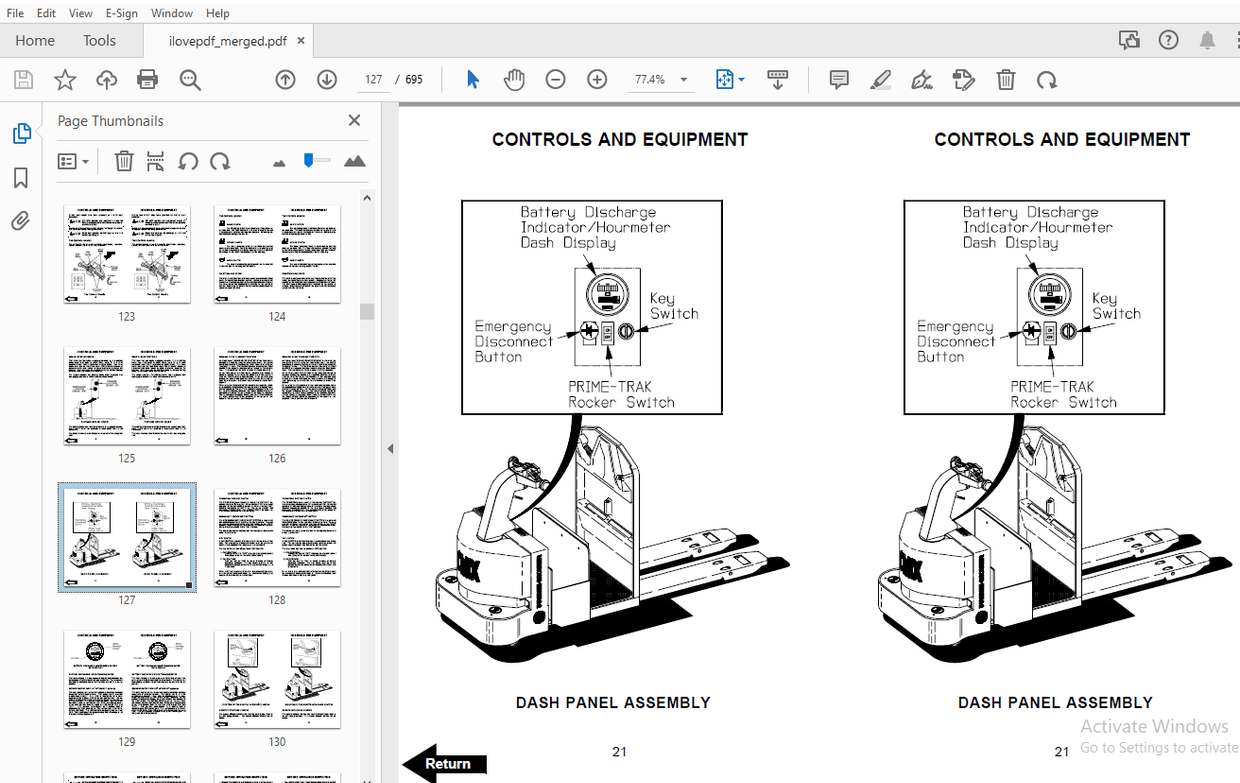The width and height of the screenshot is (1240, 783).
Task: Add this PDF to favorites with the star
Action: 65,79
